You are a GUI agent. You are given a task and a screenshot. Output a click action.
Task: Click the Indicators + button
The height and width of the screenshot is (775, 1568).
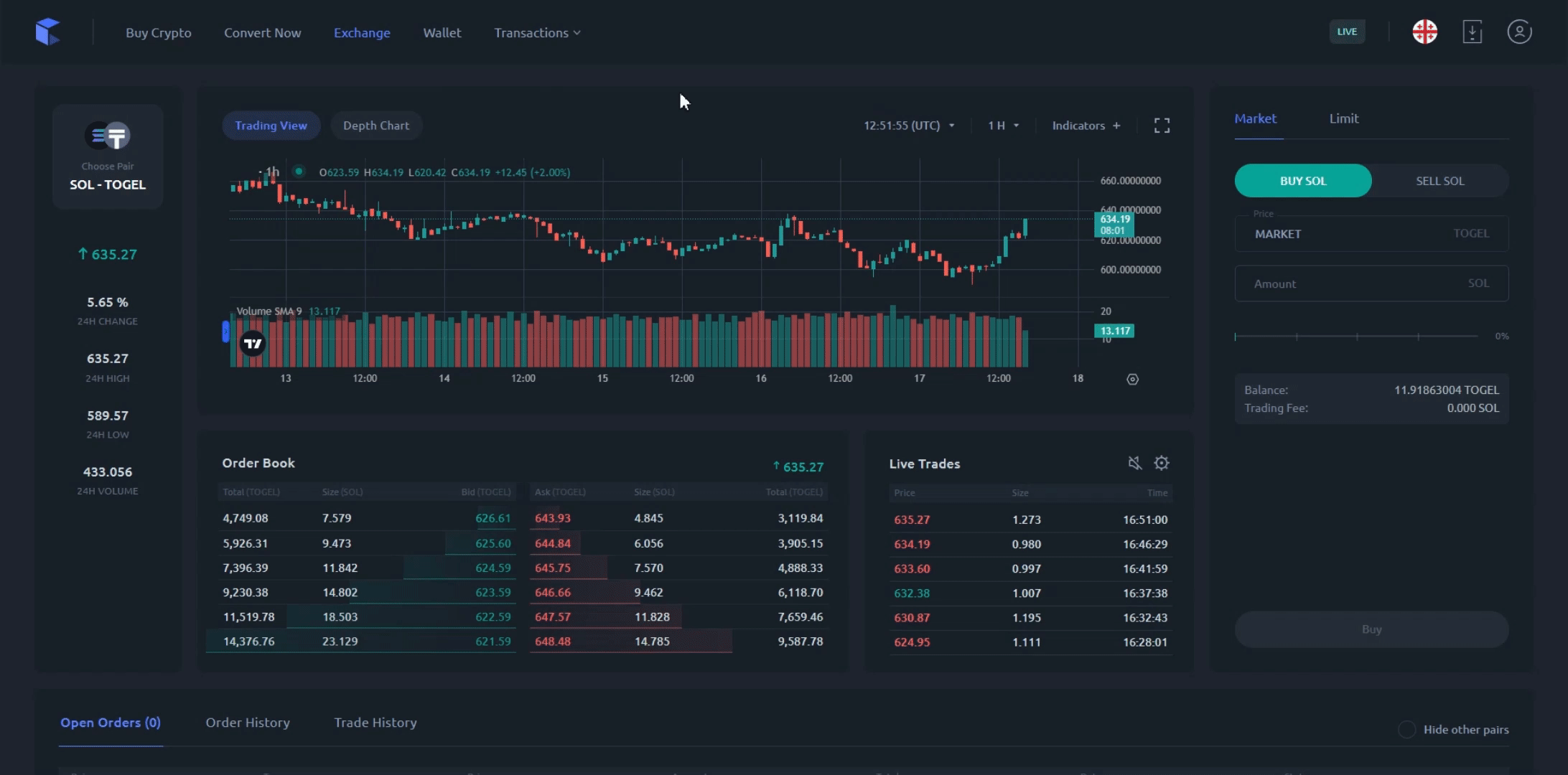(1086, 126)
